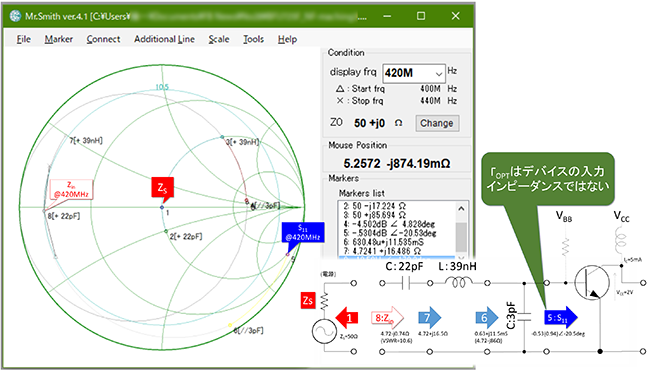Image resolution: width=660 pixels, height=371 pixels.
Task: Open the File menu
Action: tap(24, 39)
